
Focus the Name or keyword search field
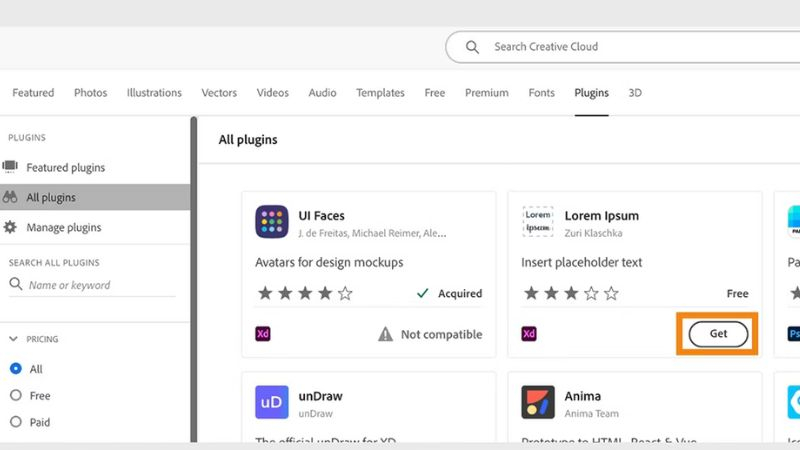[x=92, y=285]
